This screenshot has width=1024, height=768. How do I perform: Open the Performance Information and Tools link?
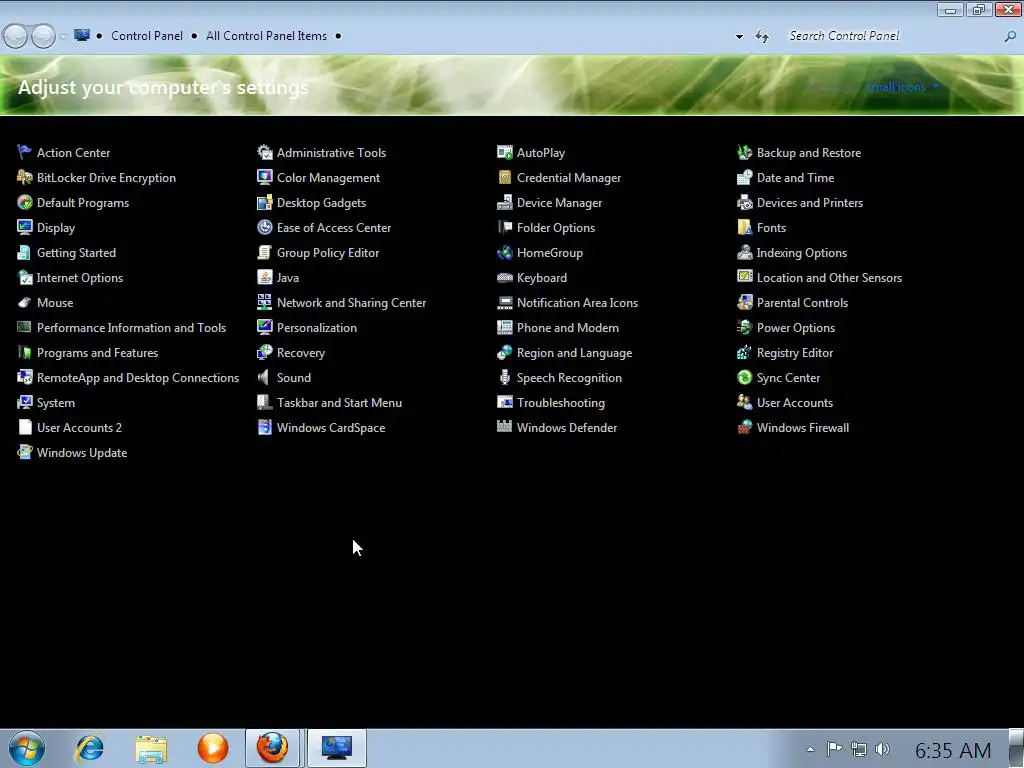[131, 328]
